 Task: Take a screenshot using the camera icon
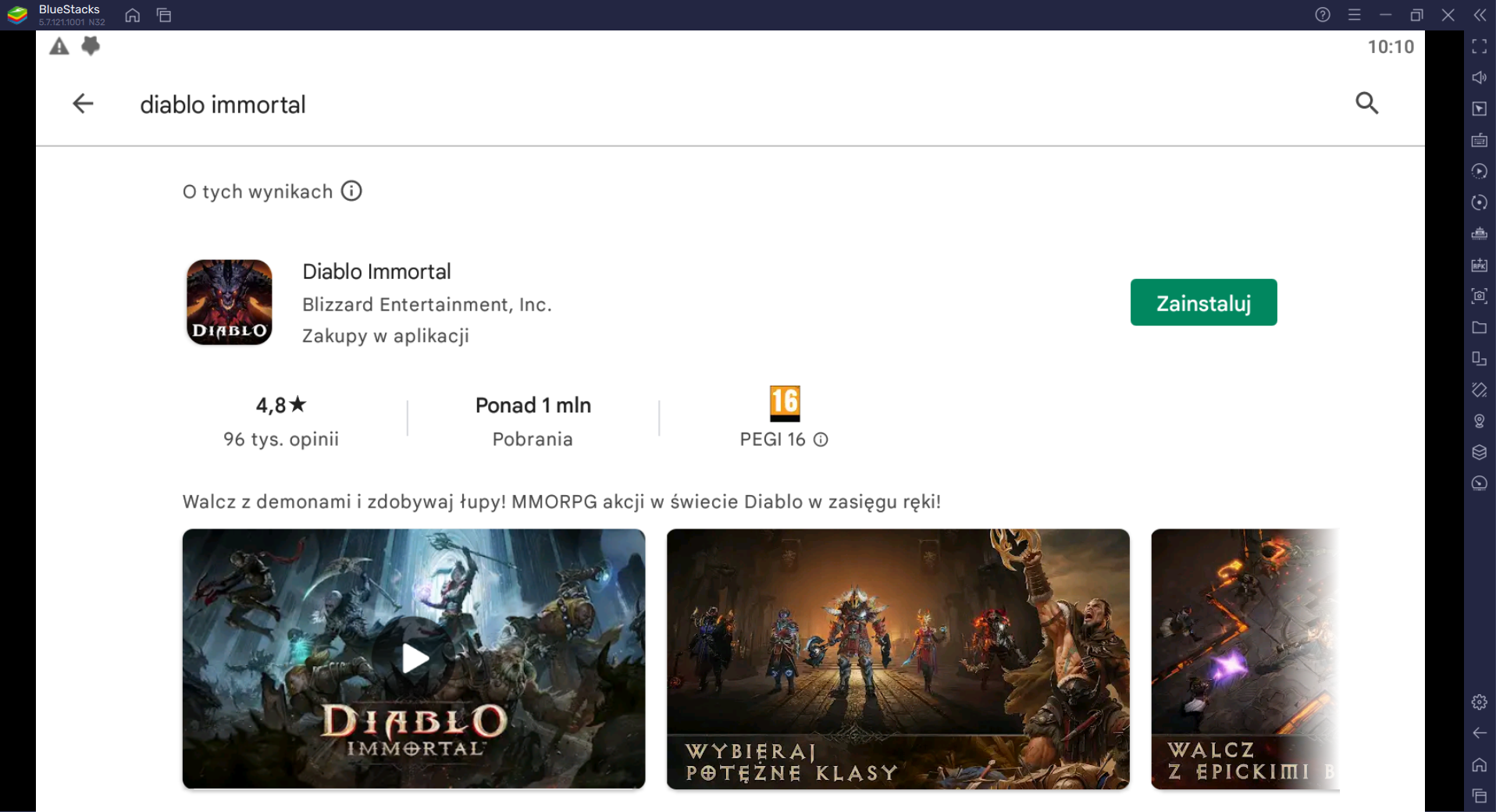1479,297
